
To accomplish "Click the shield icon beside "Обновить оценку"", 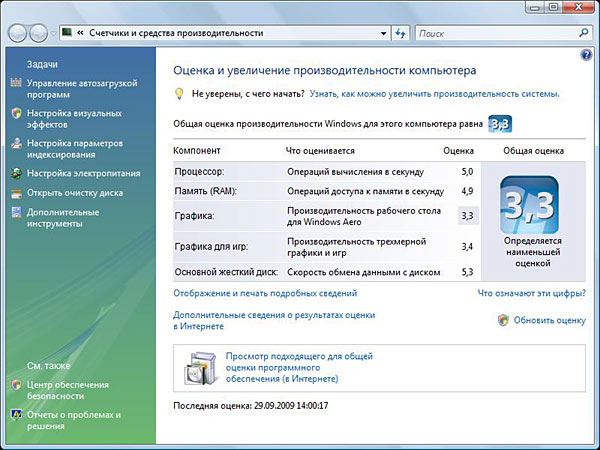I will pyautogui.click(x=503, y=320).
